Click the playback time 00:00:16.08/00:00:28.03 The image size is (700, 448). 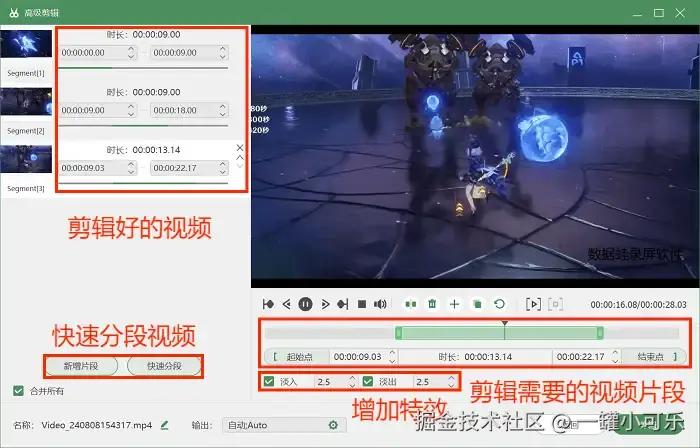click(x=638, y=304)
